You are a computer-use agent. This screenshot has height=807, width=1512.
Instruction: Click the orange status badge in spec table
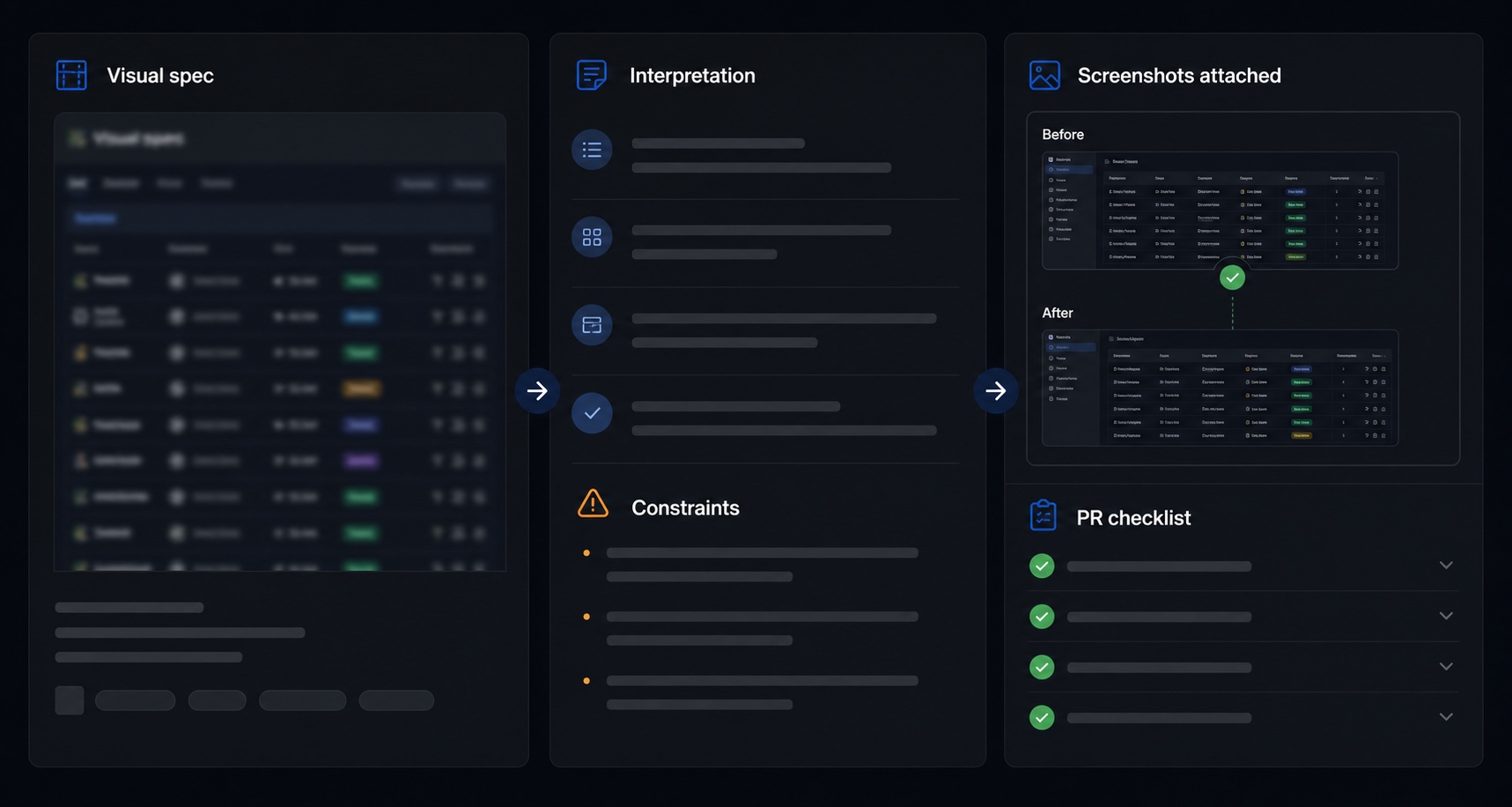pos(361,389)
